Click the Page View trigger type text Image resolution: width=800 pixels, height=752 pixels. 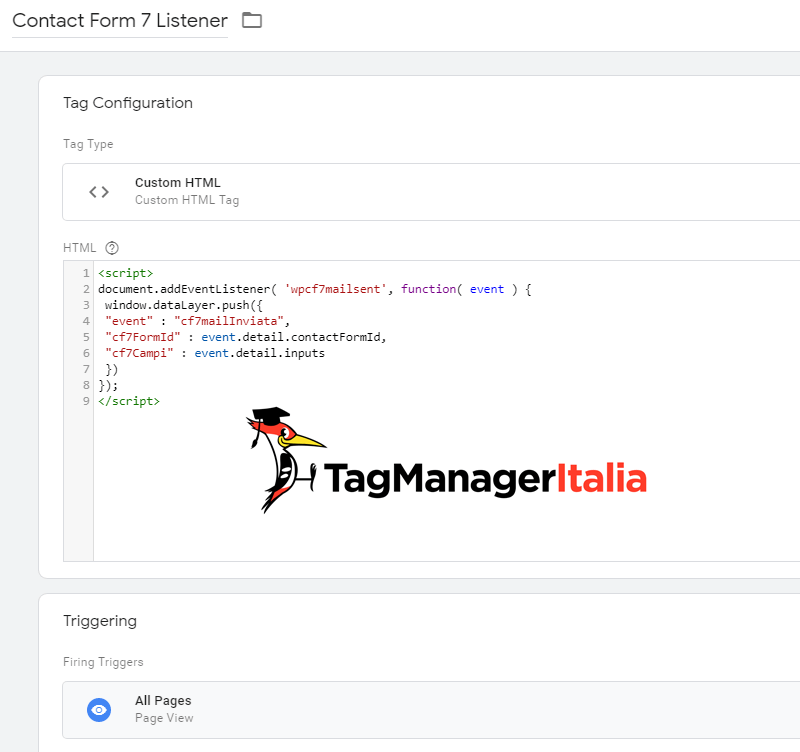(x=164, y=718)
